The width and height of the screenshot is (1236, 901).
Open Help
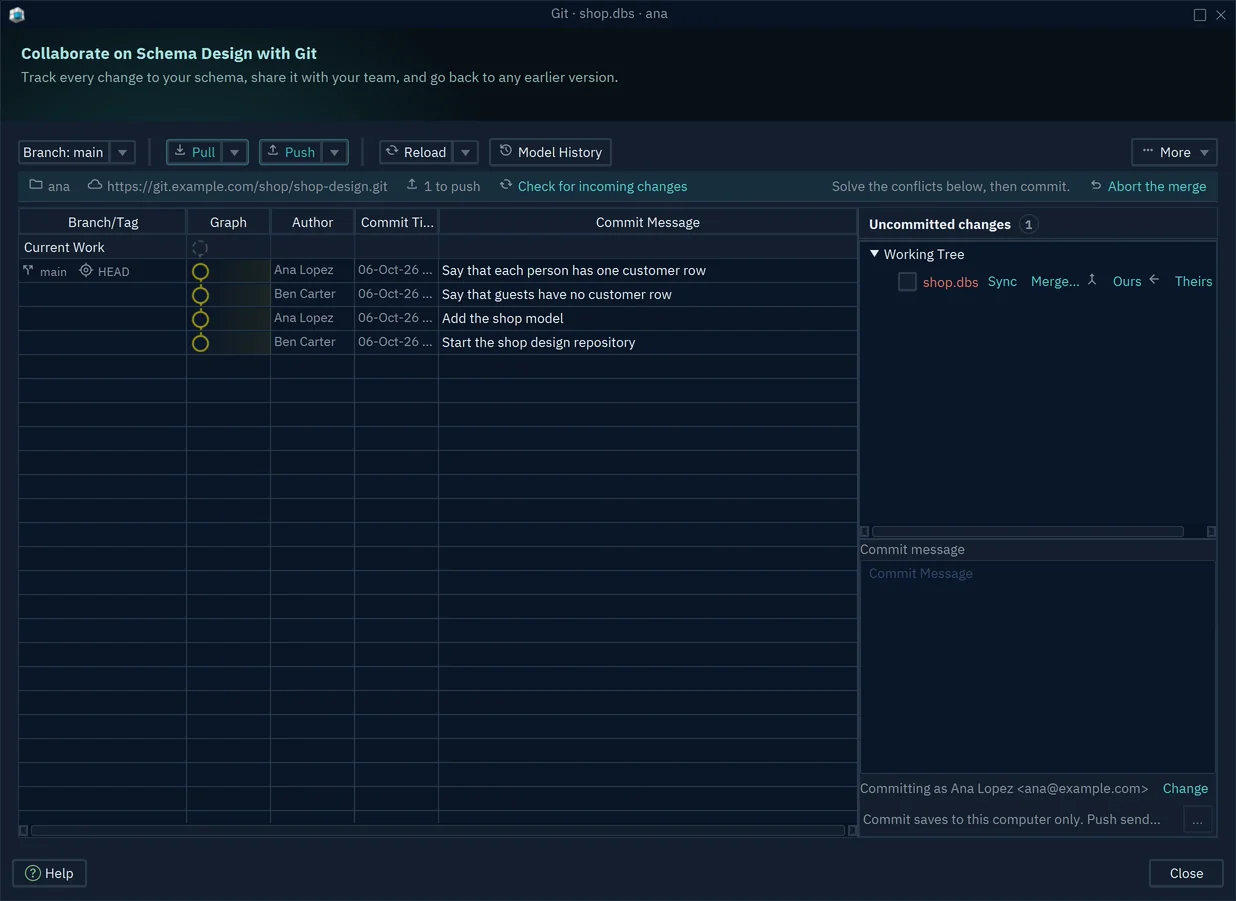[50, 873]
